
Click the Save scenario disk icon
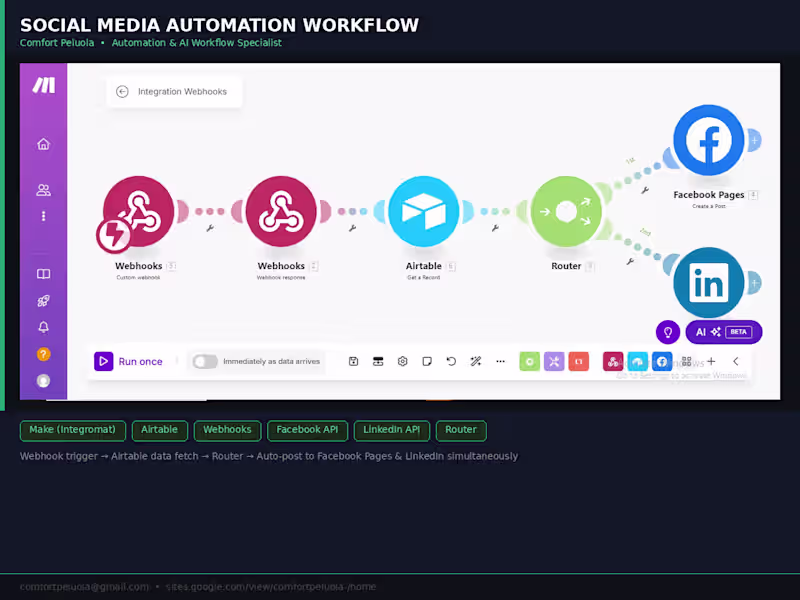pos(353,361)
